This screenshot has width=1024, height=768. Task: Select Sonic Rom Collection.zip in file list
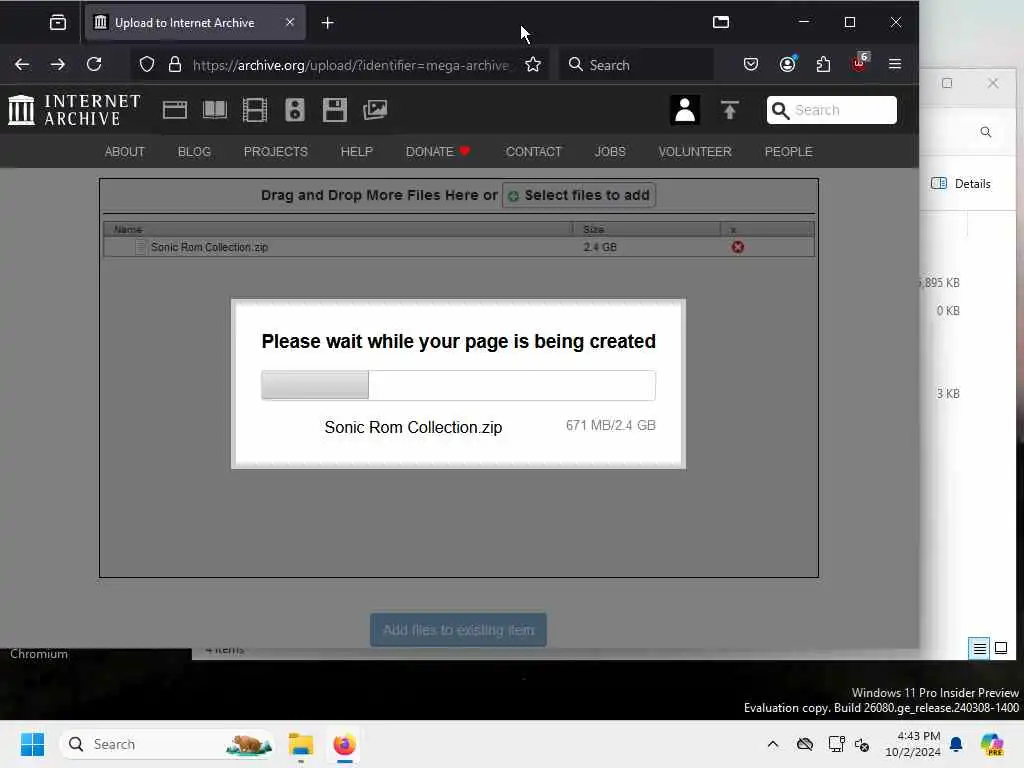458,247
